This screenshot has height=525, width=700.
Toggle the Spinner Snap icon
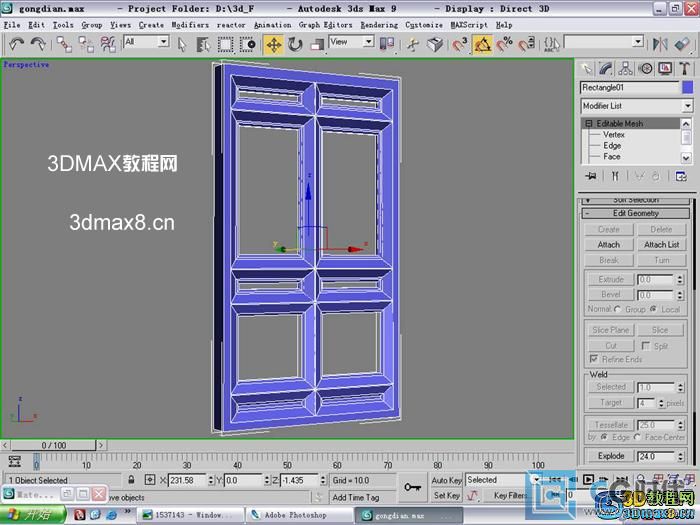(x=527, y=44)
